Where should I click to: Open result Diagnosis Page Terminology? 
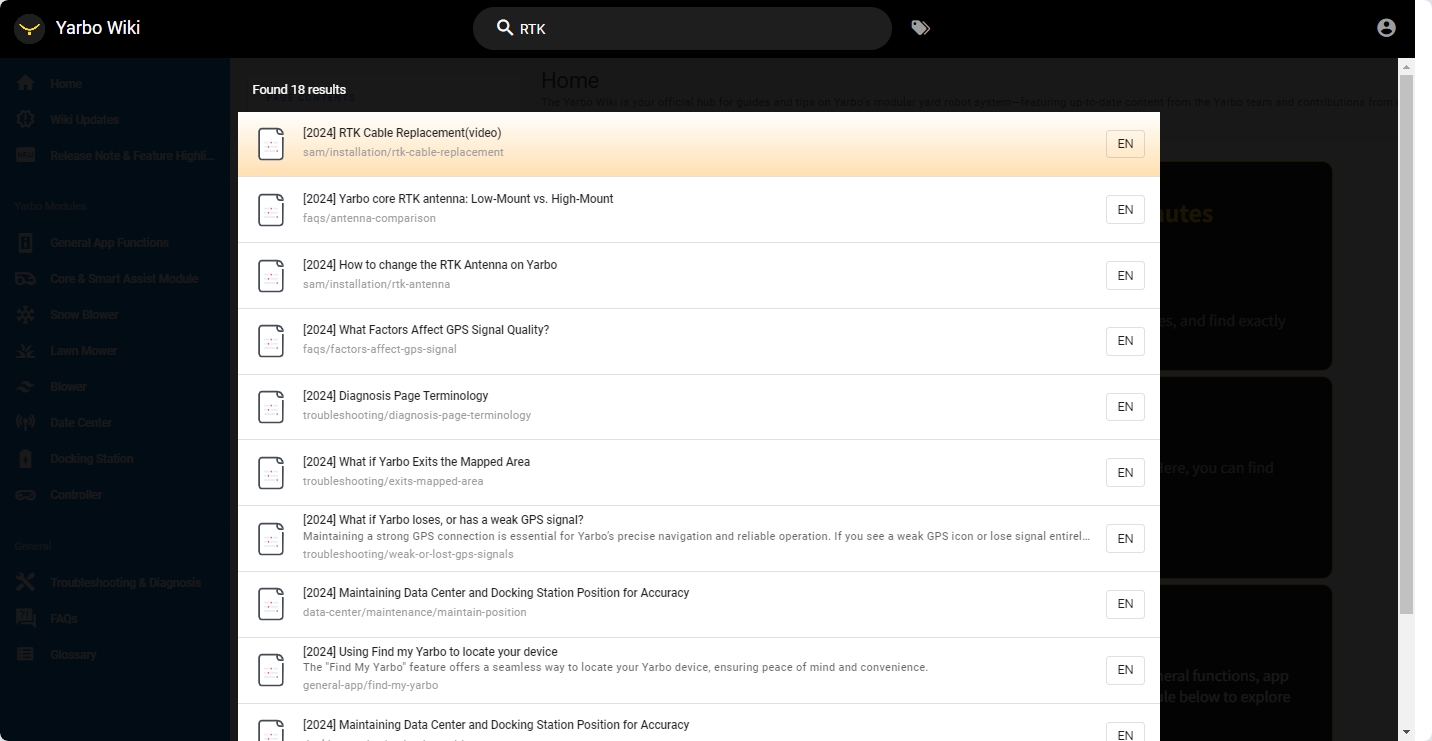pyautogui.click(x=699, y=407)
